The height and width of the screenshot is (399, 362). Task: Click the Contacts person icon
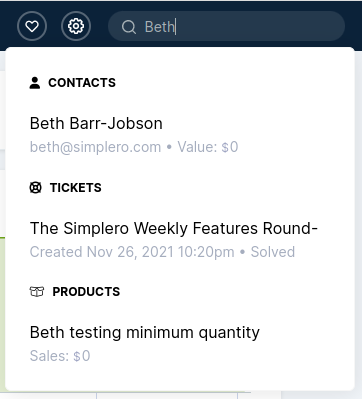(x=35, y=83)
